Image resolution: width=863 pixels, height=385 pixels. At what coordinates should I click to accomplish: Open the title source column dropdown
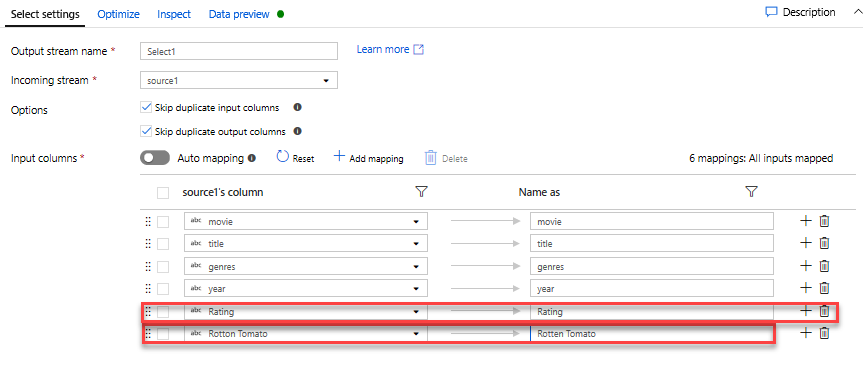pyautogui.click(x=306, y=244)
